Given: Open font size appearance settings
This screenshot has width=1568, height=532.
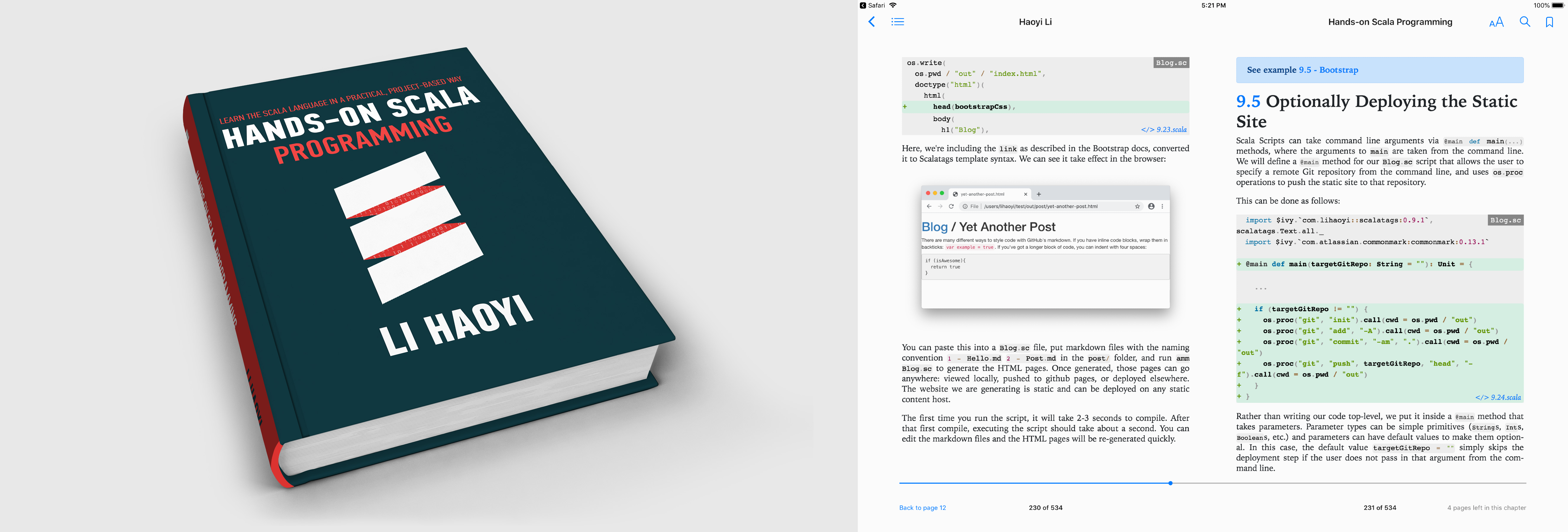Looking at the screenshot, I should [x=1496, y=22].
